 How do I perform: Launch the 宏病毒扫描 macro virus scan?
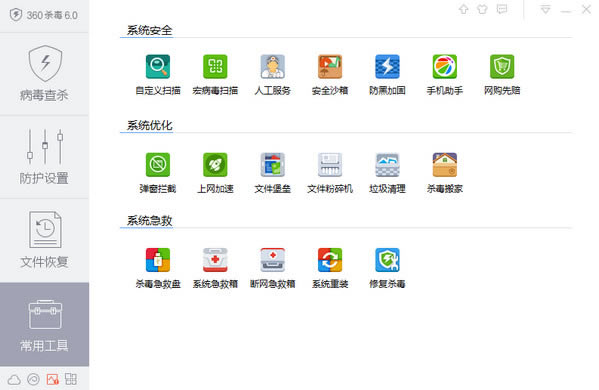point(215,67)
